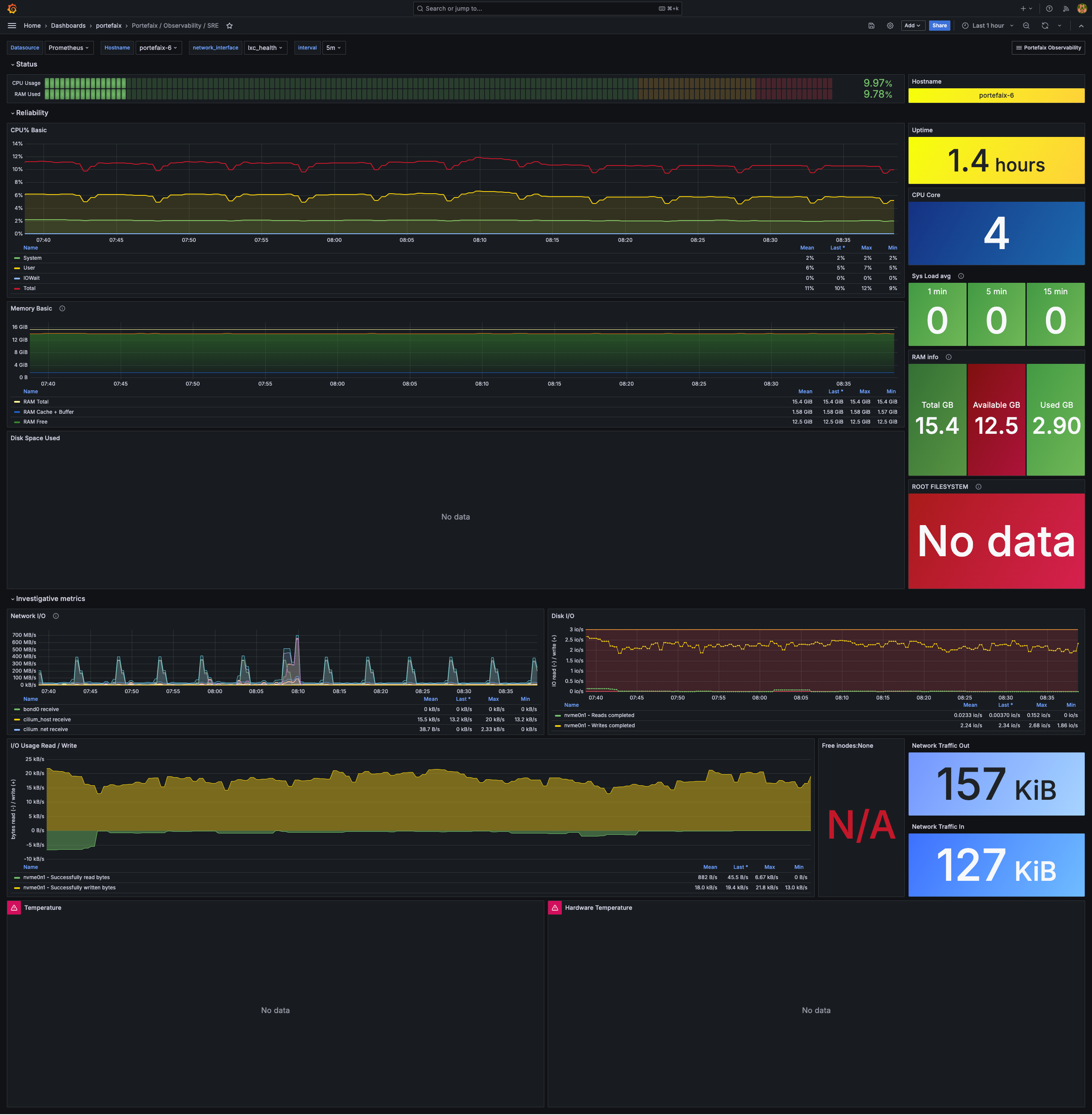Viewport: 1092px width, 1115px height.
Task: Open the Last 1 hour time picker
Action: click(x=987, y=26)
